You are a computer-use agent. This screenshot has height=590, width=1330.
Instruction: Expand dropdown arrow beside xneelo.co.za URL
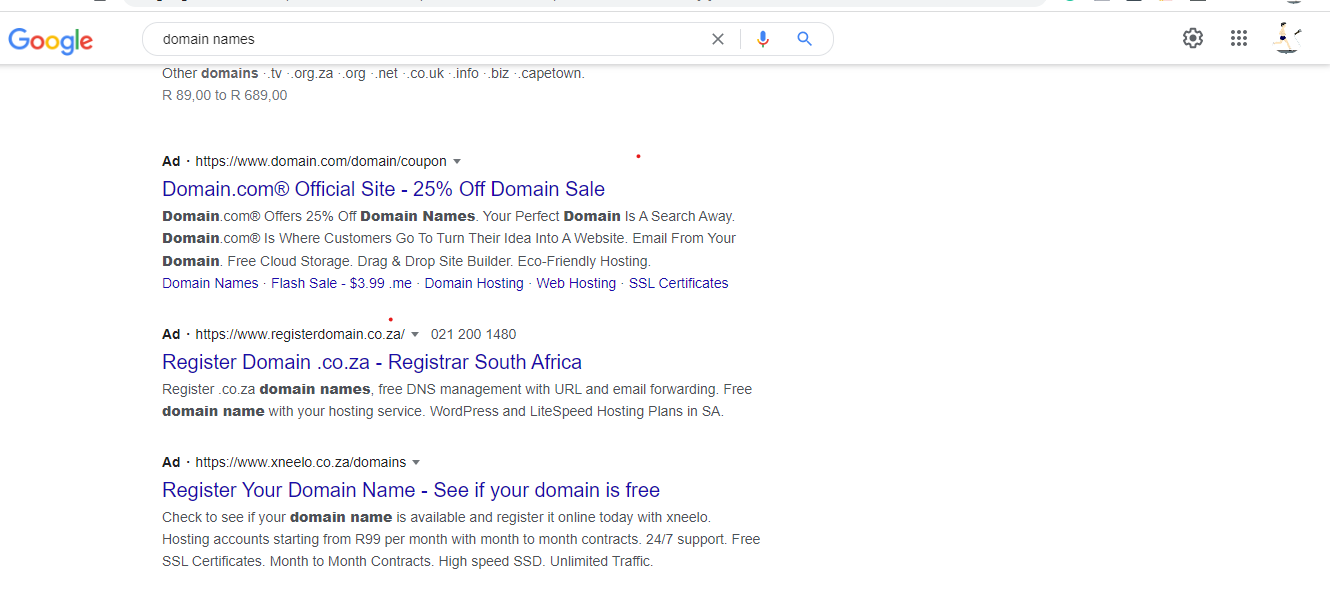click(416, 463)
